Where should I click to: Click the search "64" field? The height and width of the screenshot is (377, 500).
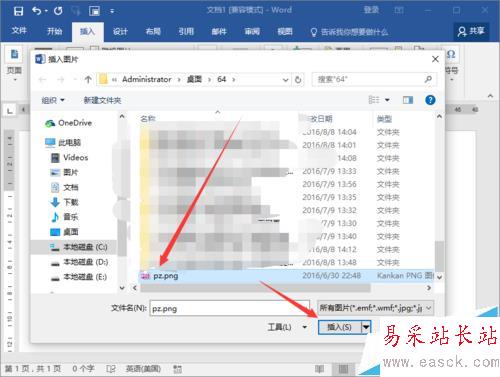[374, 79]
